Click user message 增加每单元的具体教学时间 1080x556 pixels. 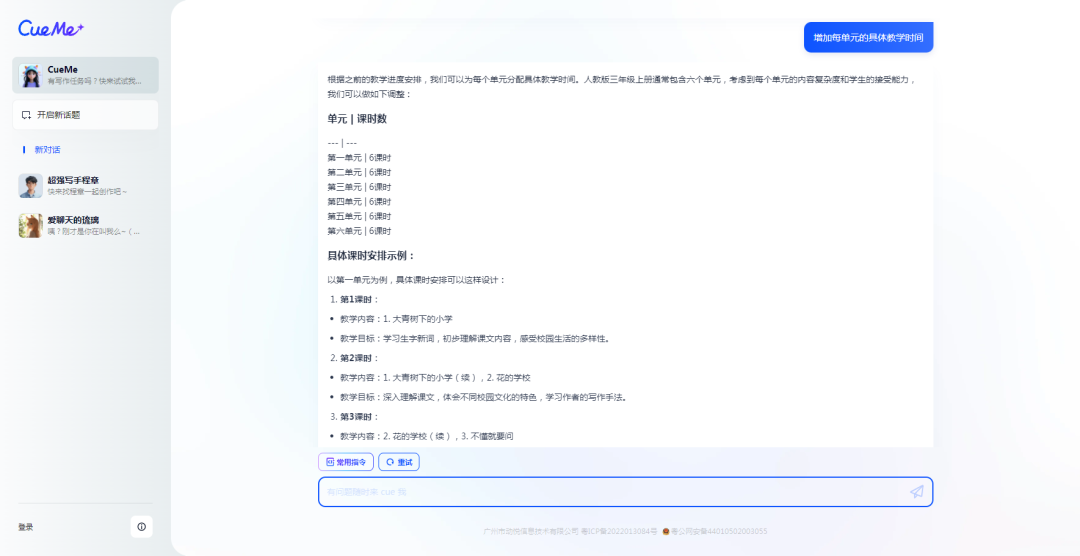(869, 37)
